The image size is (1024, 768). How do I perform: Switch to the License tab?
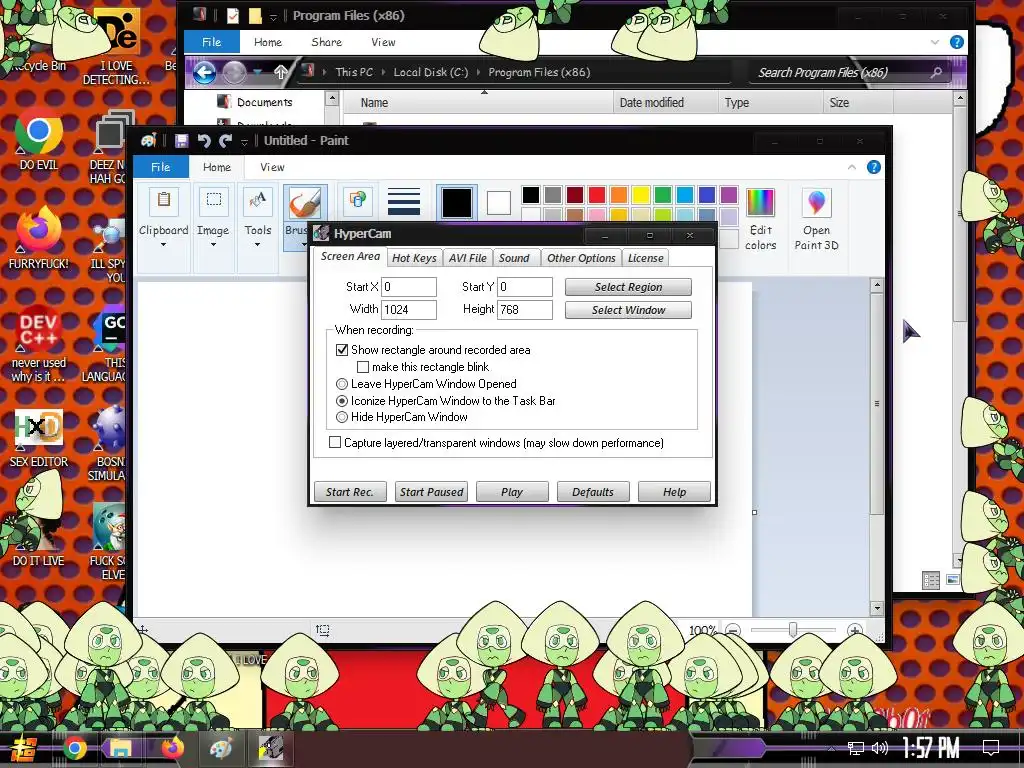tap(645, 258)
